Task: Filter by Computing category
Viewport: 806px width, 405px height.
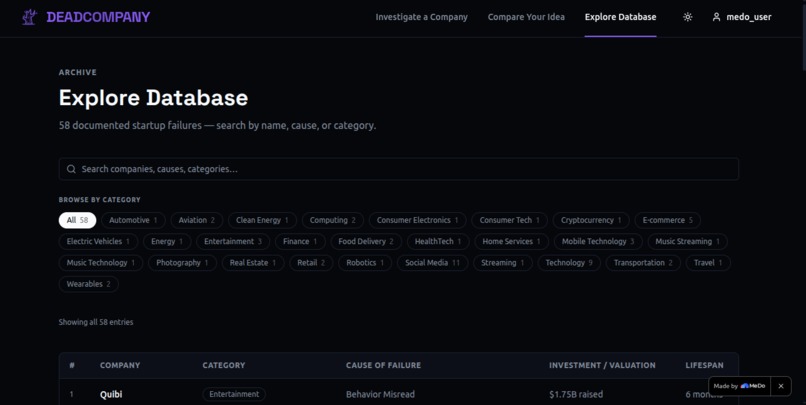Action: pos(333,220)
